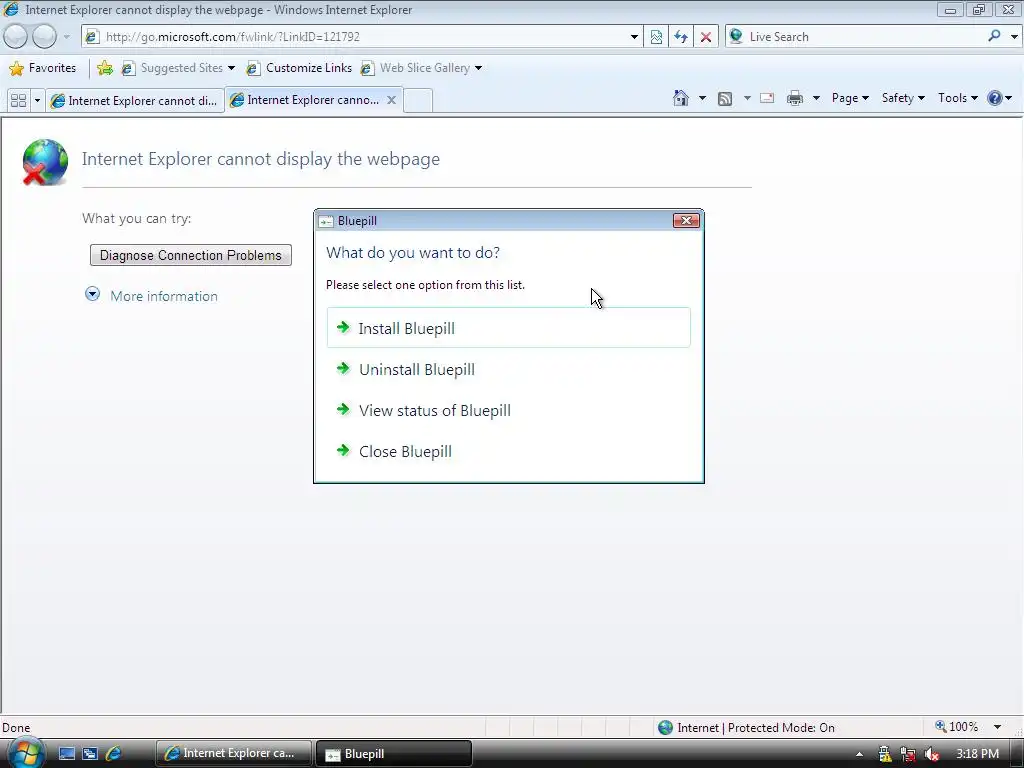Click Diagnose Connection Problems button
1024x768 pixels.
[x=191, y=255]
